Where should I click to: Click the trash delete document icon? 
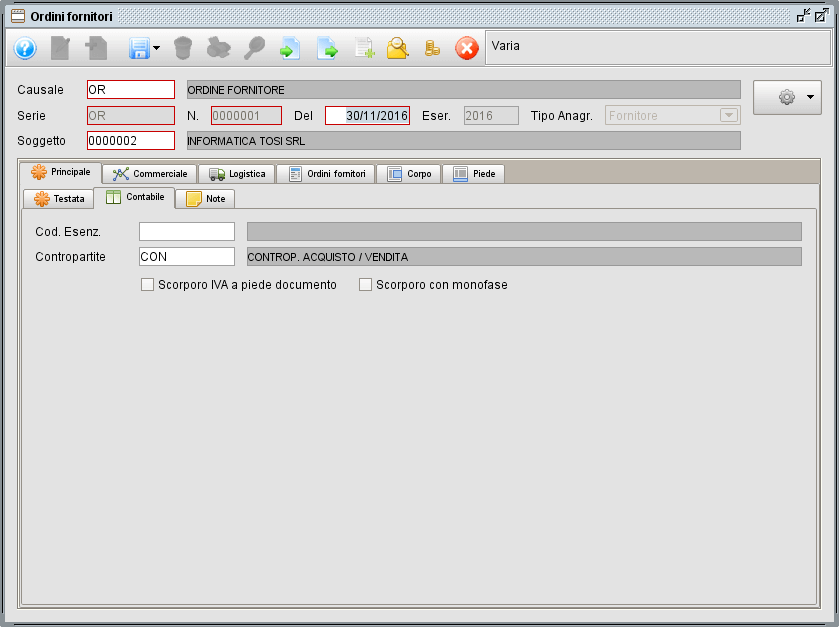pos(182,47)
